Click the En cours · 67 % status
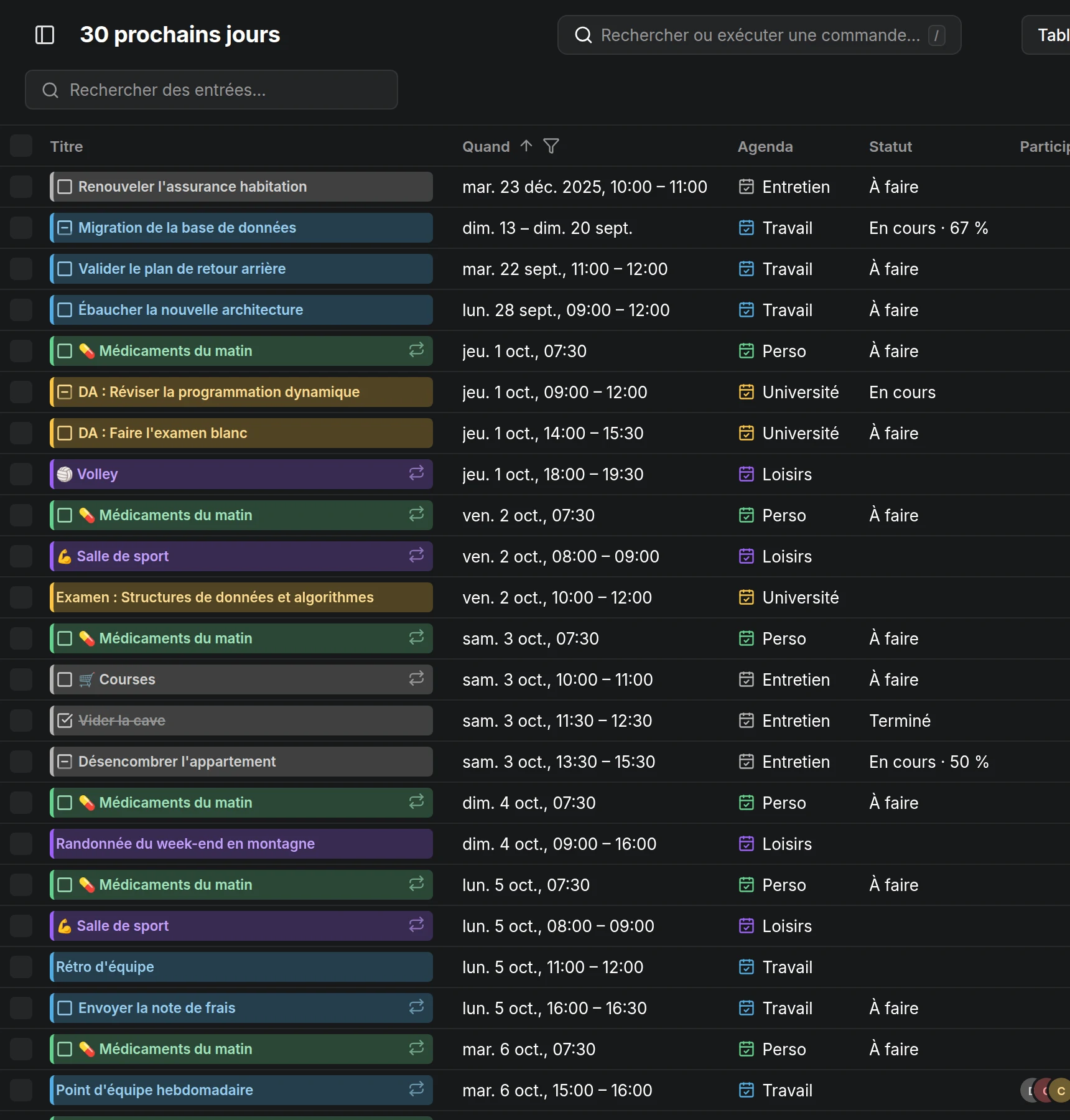 929,228
